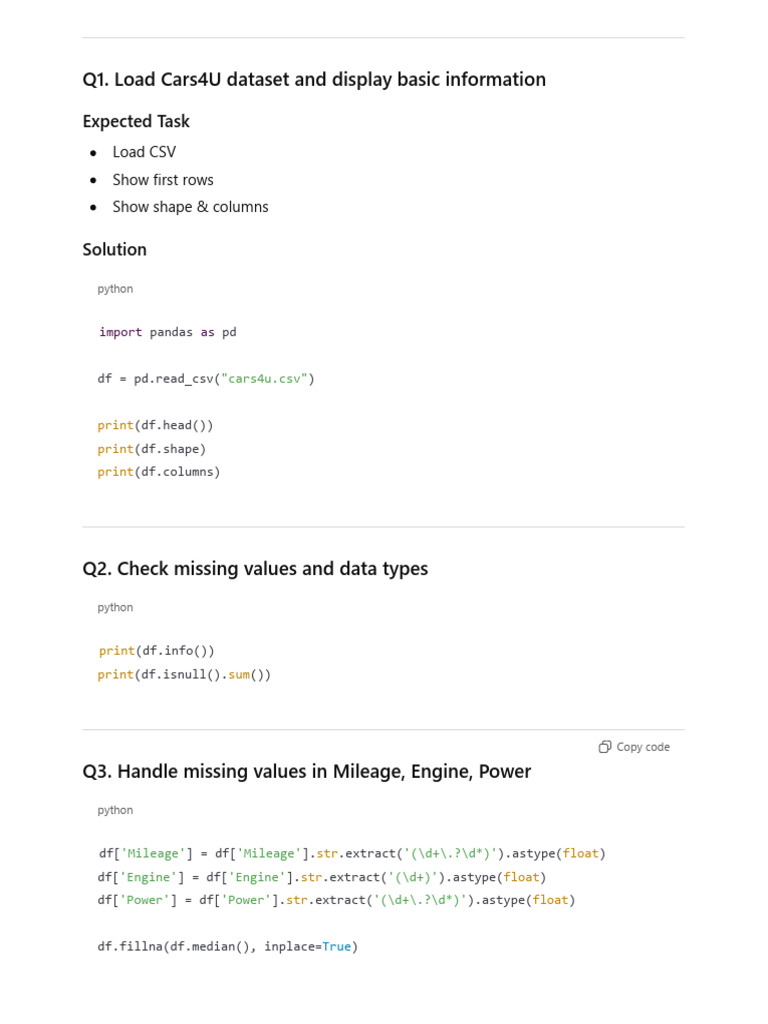Click the import pandas as pd line
The width and height of the screenshot is (768, 1024).
167,332
